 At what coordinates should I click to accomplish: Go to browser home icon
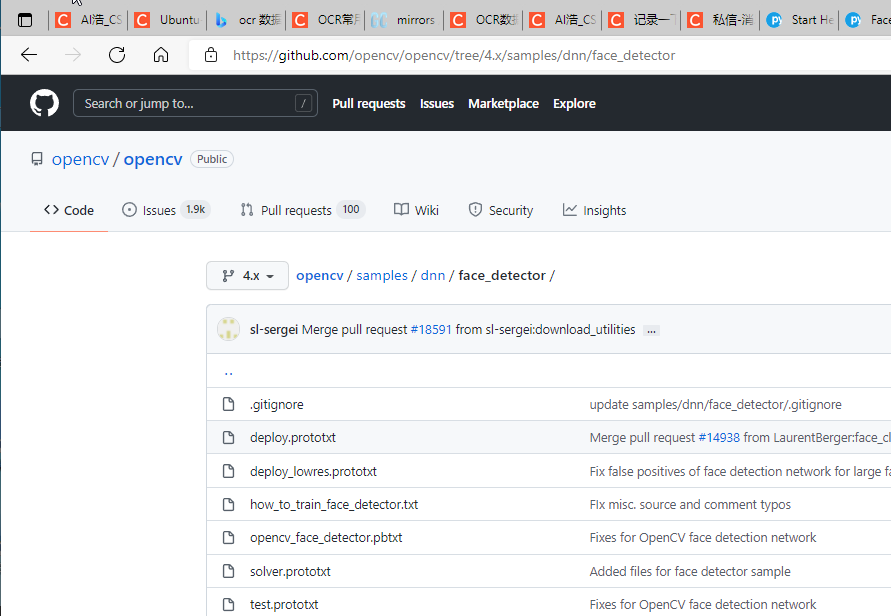(x=161, y=55)
